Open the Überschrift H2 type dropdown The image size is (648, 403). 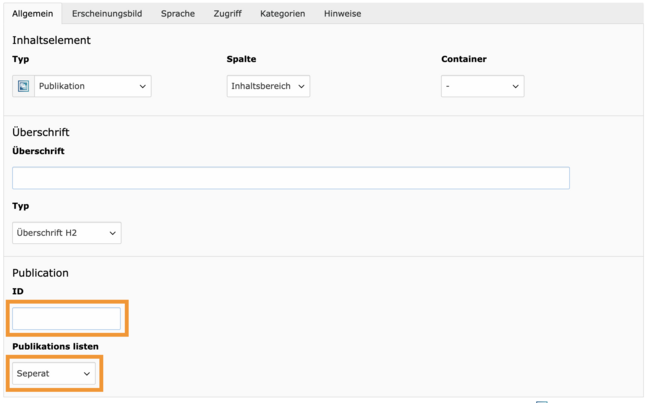pyautogui.click(x=67, y=233)
